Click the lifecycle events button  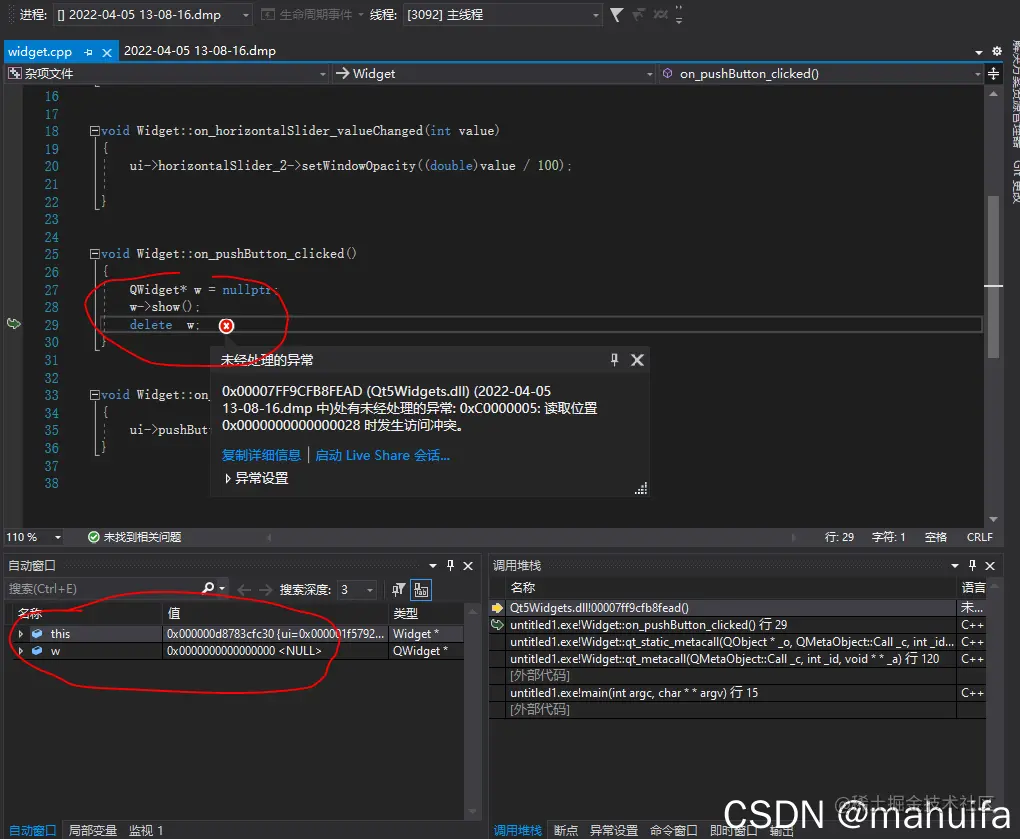pos(311,14)
